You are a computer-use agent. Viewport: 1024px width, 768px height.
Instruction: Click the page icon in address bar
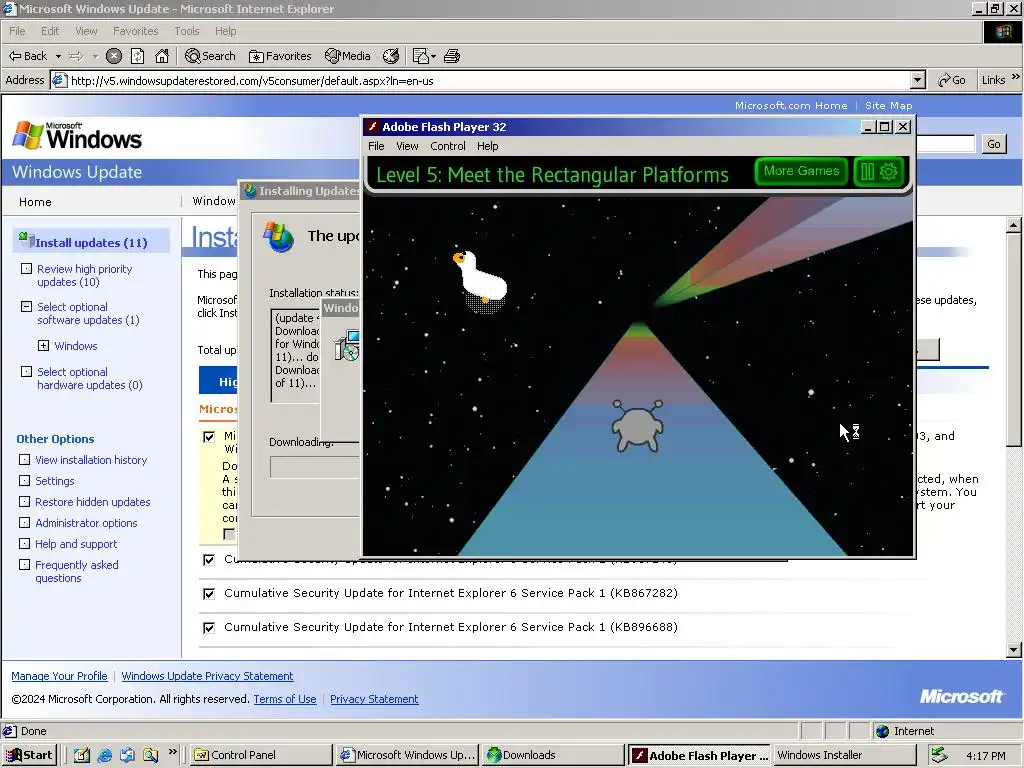pyautogui.click(x=59, y=80)
